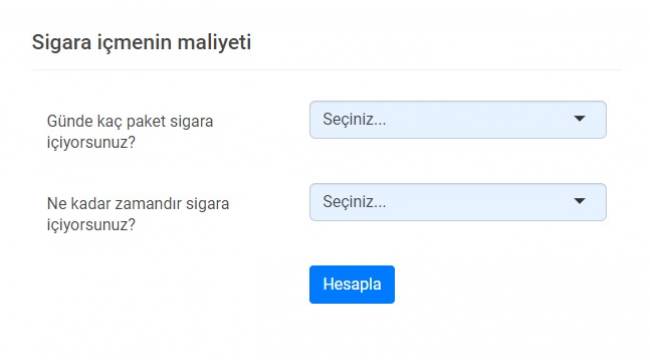Click the 'Ne kadar zamandır sigara içiyorsunuz?' label

click(138, 214)
